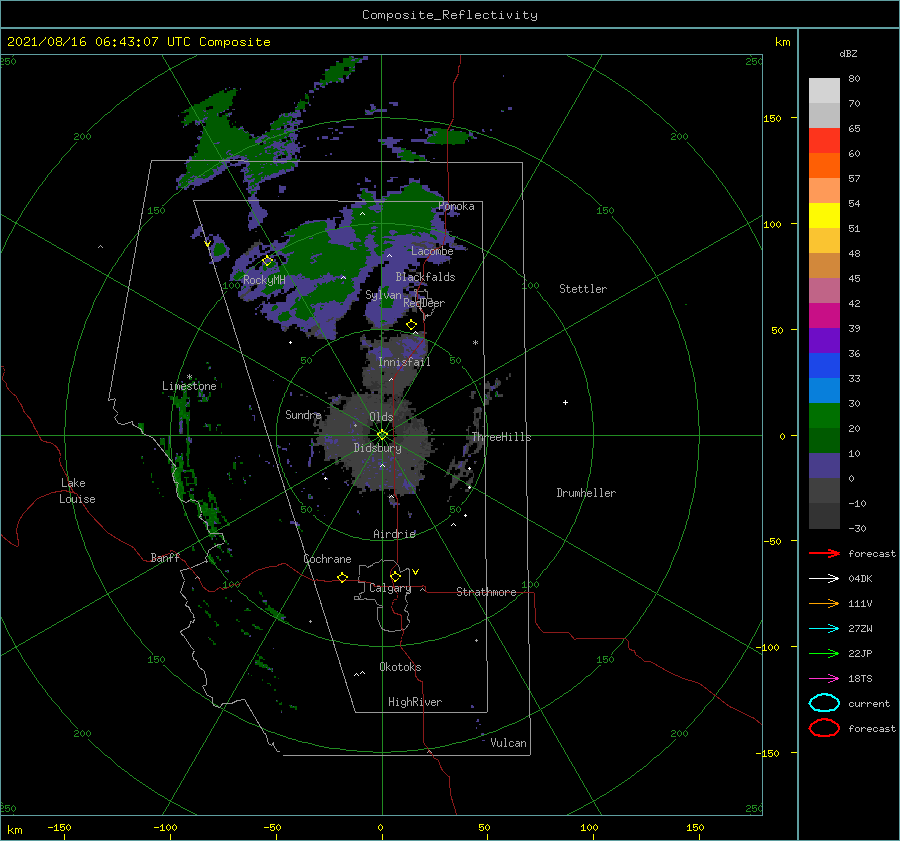This screenshot has height=841, width=900.
Task: Click the orange 111V arrow in the legend
Action: tap(824, 603)
